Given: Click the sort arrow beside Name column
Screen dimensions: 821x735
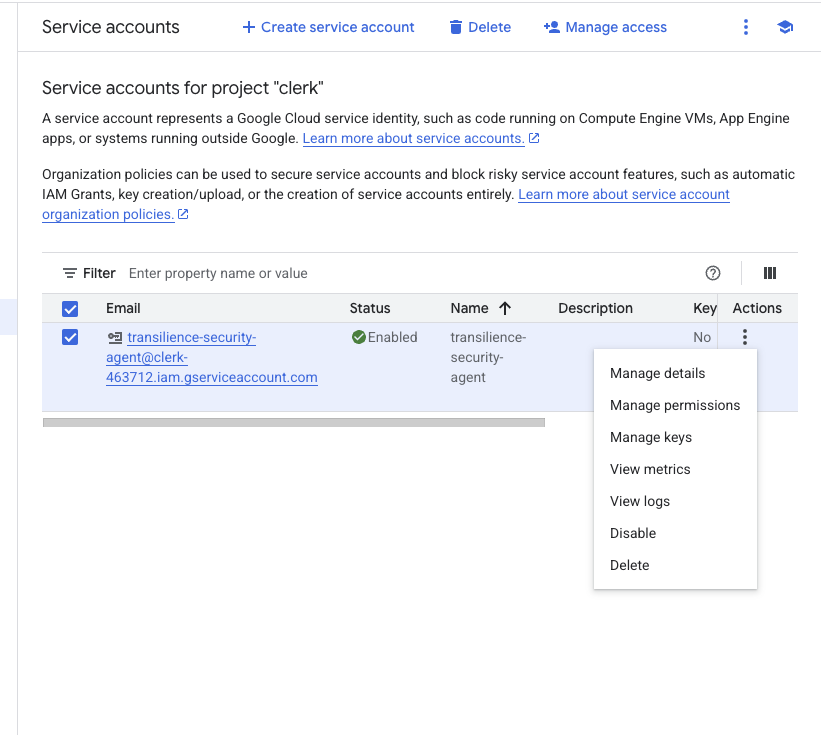Looking at the screenshot, I should point(505,308).
